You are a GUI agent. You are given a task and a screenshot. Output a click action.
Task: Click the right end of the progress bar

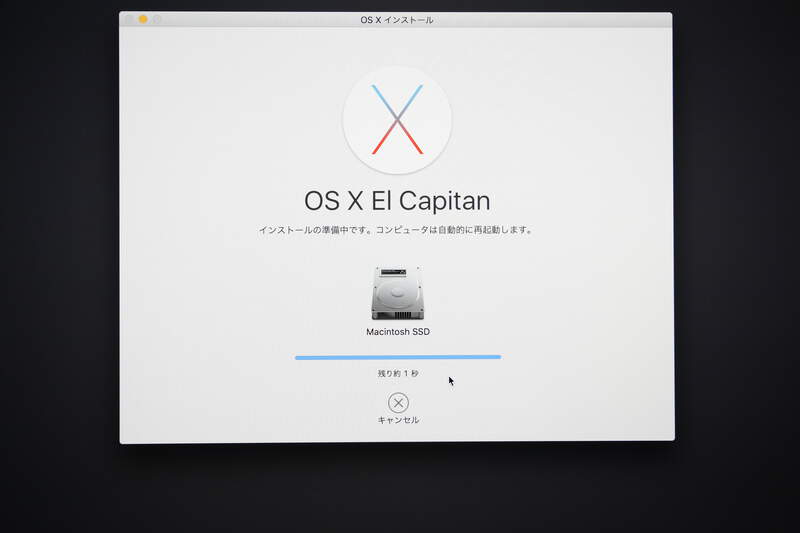pos(497,356)
